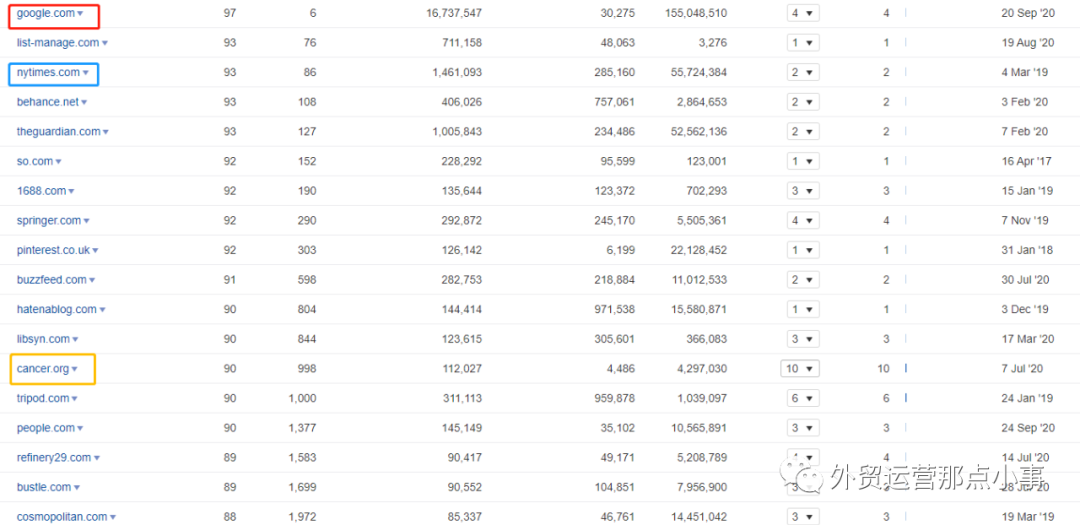Image resolution: width=1080 pixels, height=525 pixels.
Task: Open the cosmopolitan.com domain link
Action: pos(62,517)
